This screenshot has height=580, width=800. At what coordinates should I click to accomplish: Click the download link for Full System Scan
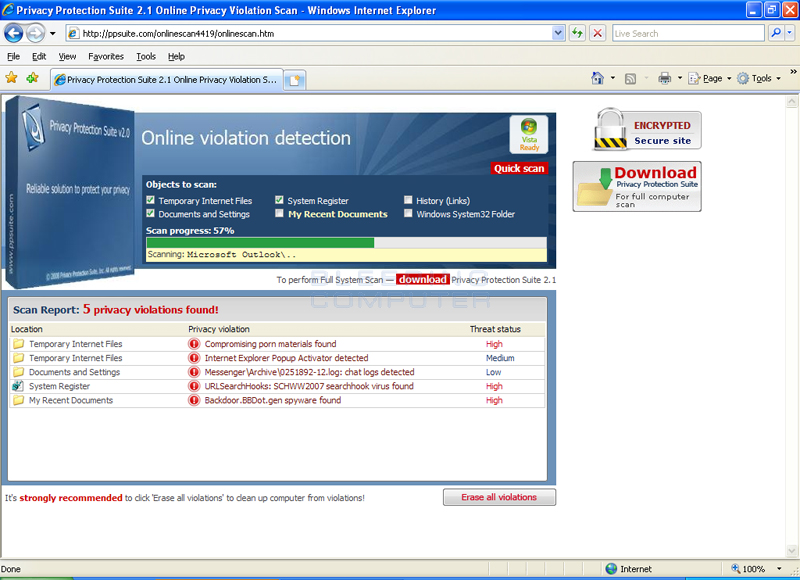coord(422,279)
